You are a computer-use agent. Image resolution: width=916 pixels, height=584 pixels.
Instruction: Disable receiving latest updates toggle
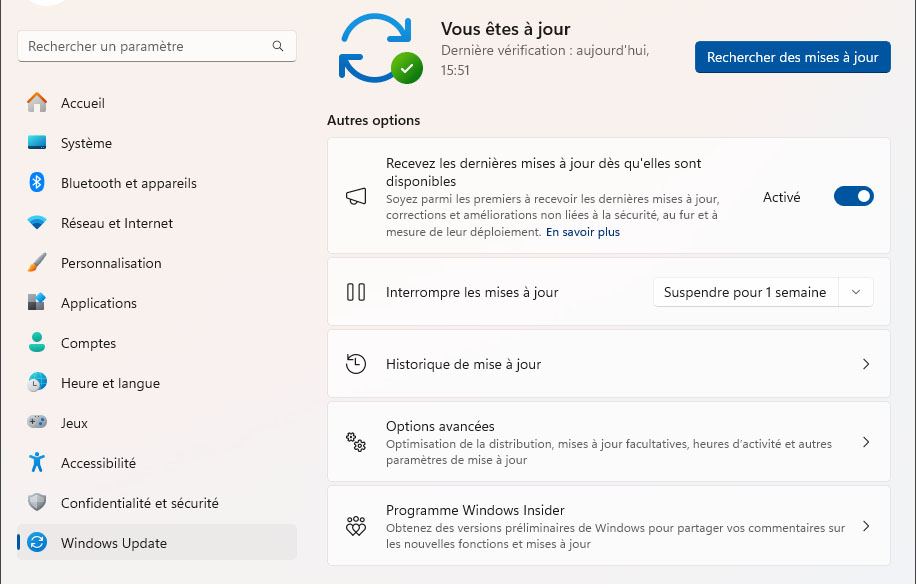[853, 197]
